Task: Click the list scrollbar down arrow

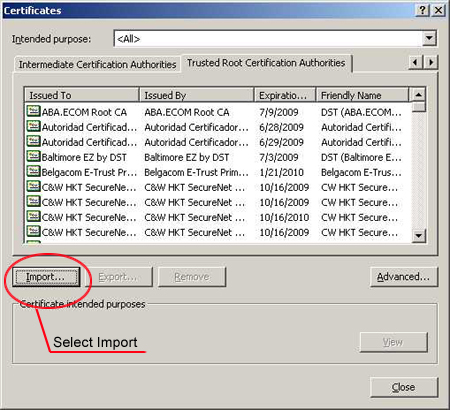Action: coord(418,236)
